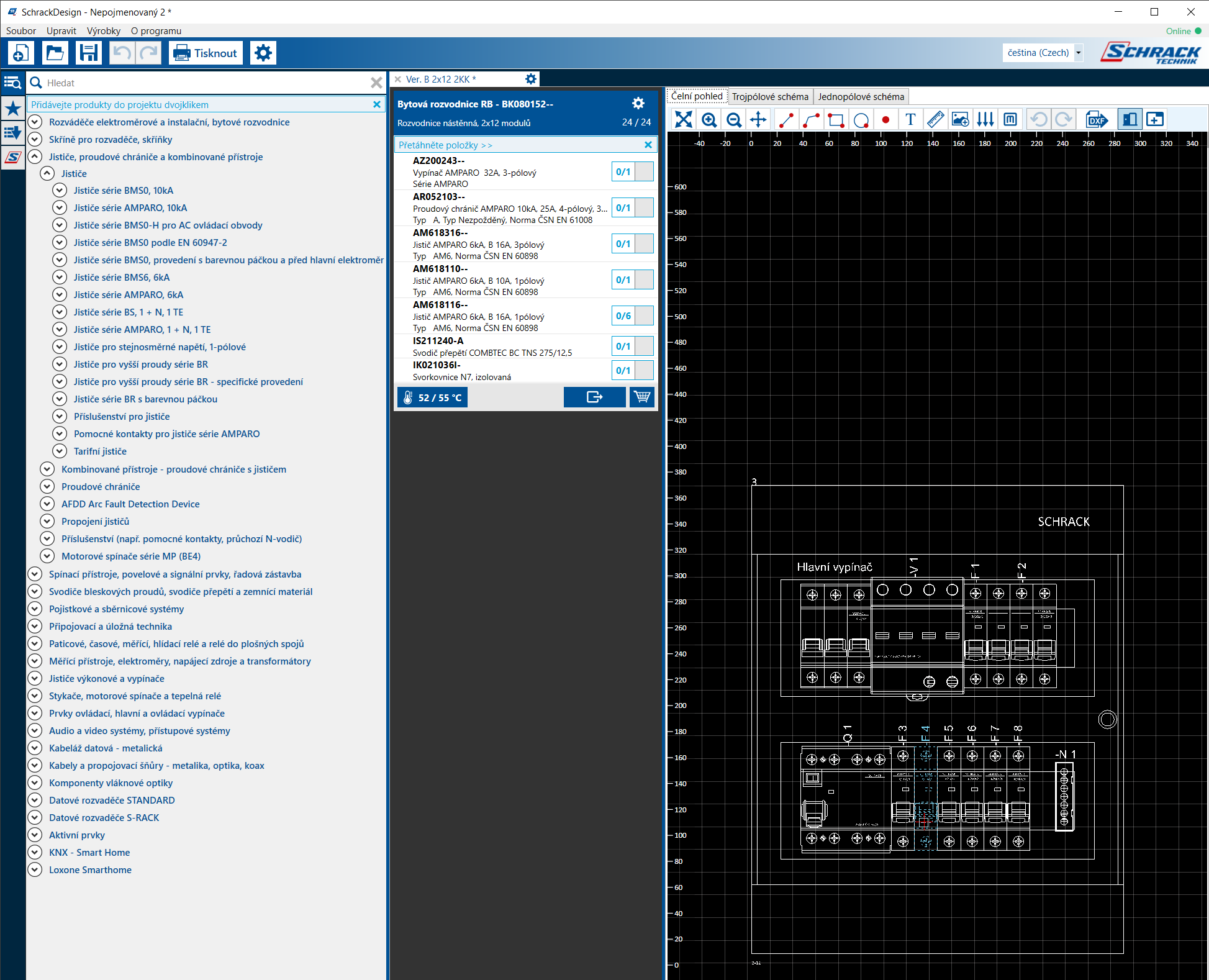Focus the Hledat search input

pos(206,83)
